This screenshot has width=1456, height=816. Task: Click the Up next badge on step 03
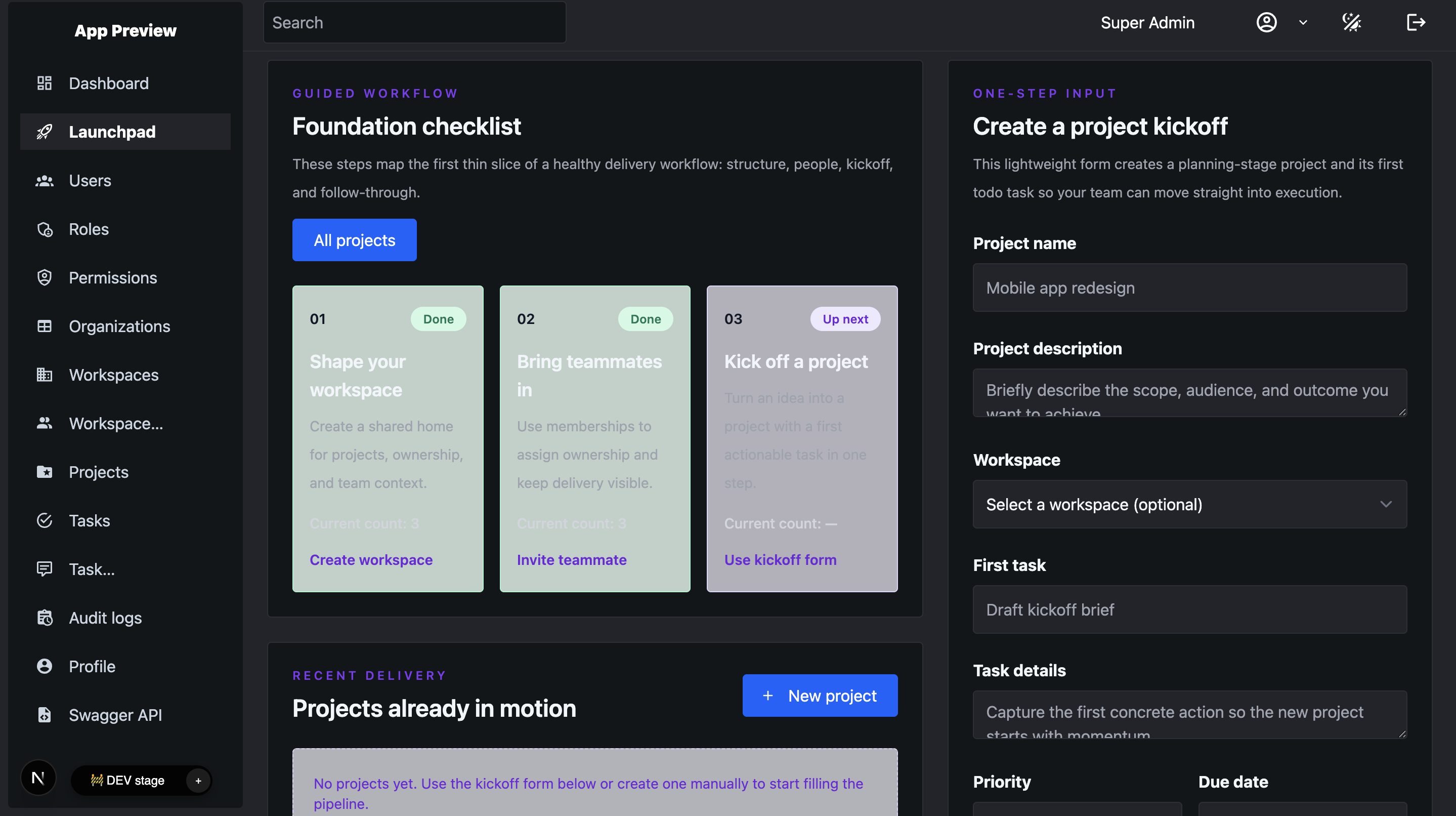tap(845, 319)
